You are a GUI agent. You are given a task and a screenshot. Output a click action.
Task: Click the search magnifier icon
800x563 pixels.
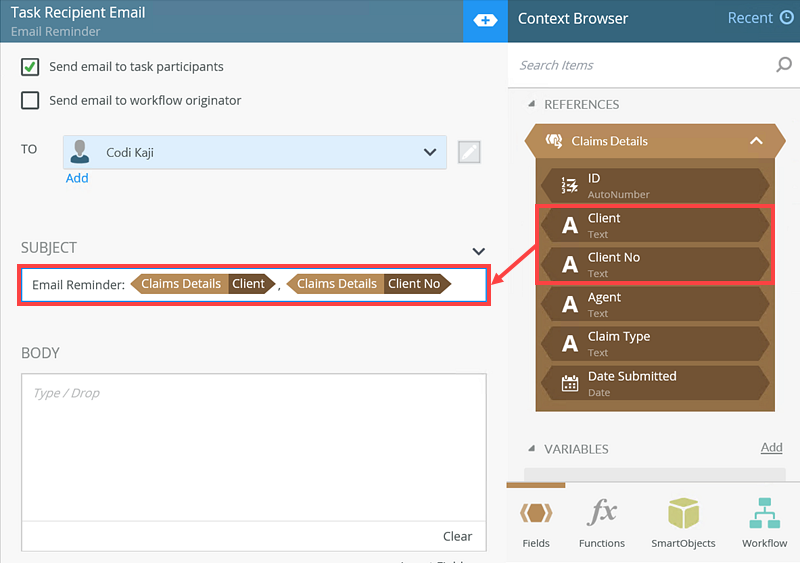(x=784, y=65)
